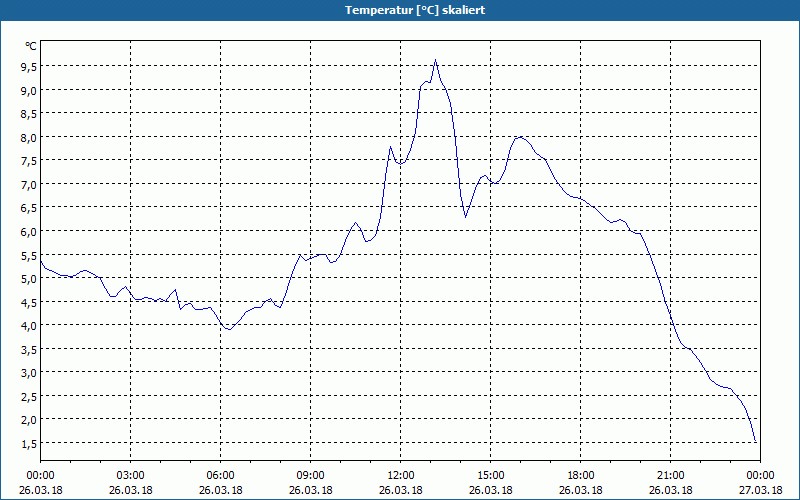
Task: Click the 3,5 value on the temperature axis
Action: point(28,349)
